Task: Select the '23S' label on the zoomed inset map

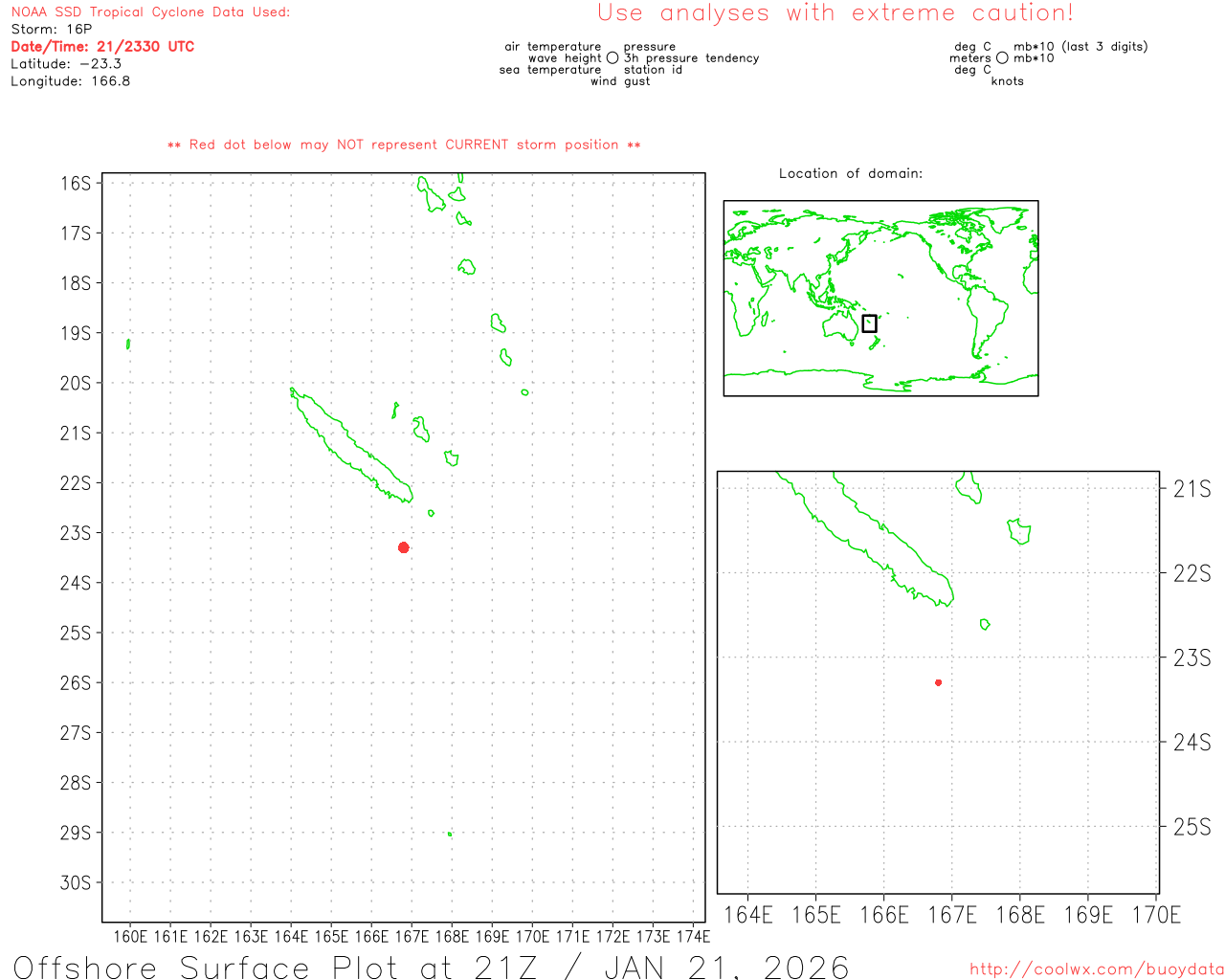Action: coord(1192,657)
